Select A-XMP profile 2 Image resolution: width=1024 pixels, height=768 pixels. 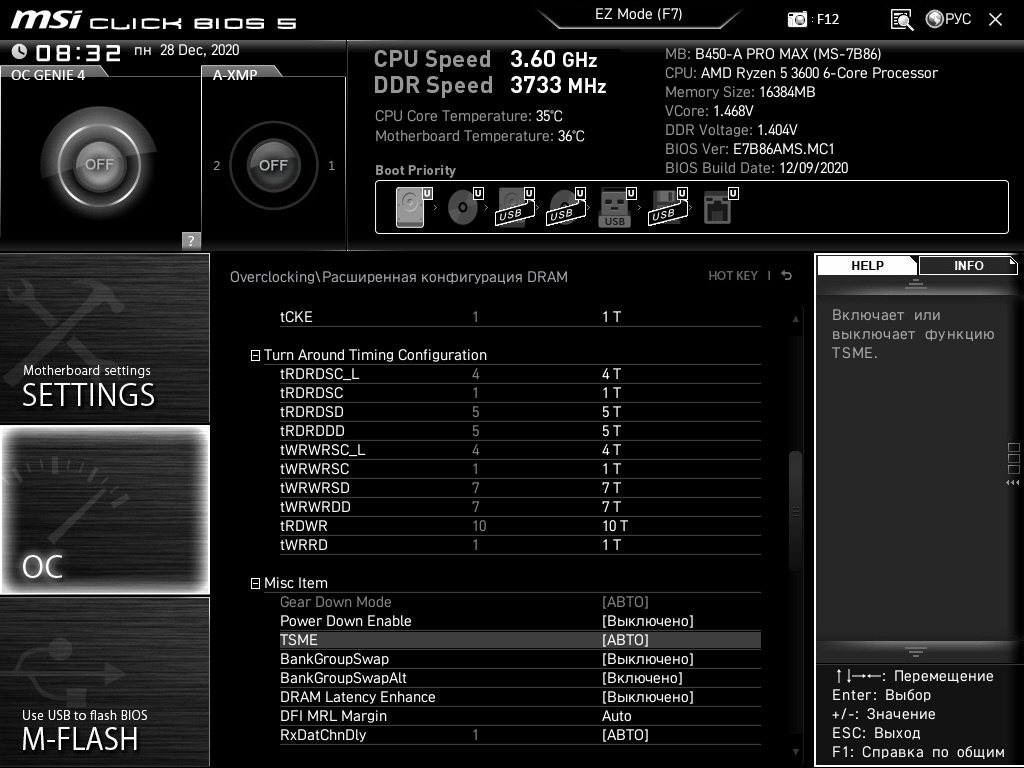pyautogui.click(x=217, y=166)
